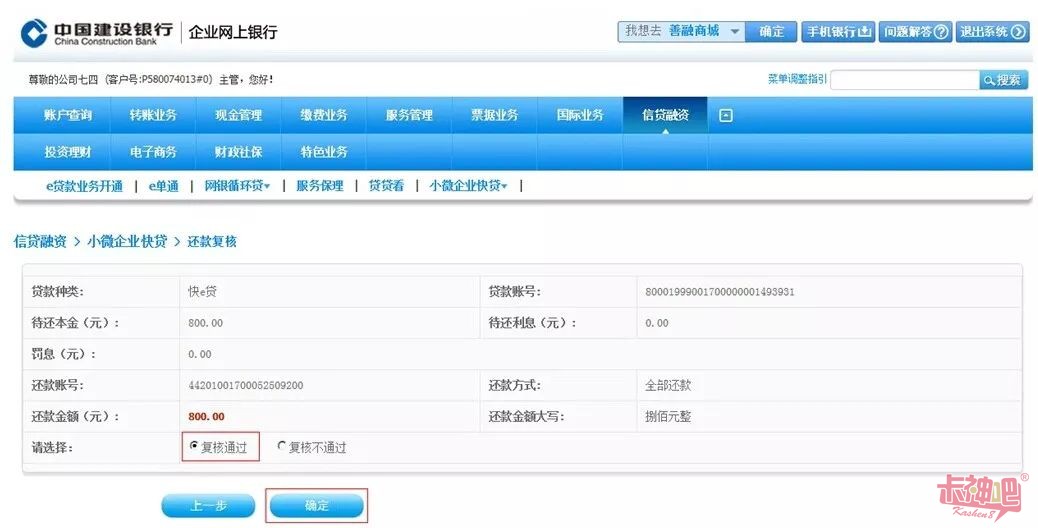The height and width of the screenshot is (528, 1038).
Task: Click the loan account number 80001999001700000001493931
Action: [x=720, y=292]
